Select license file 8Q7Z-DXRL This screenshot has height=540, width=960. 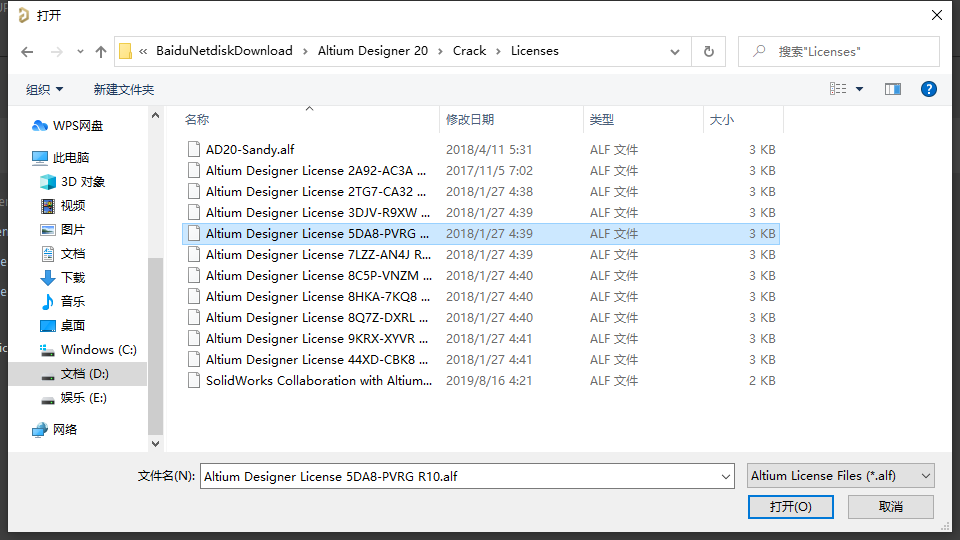click(481, 318)
